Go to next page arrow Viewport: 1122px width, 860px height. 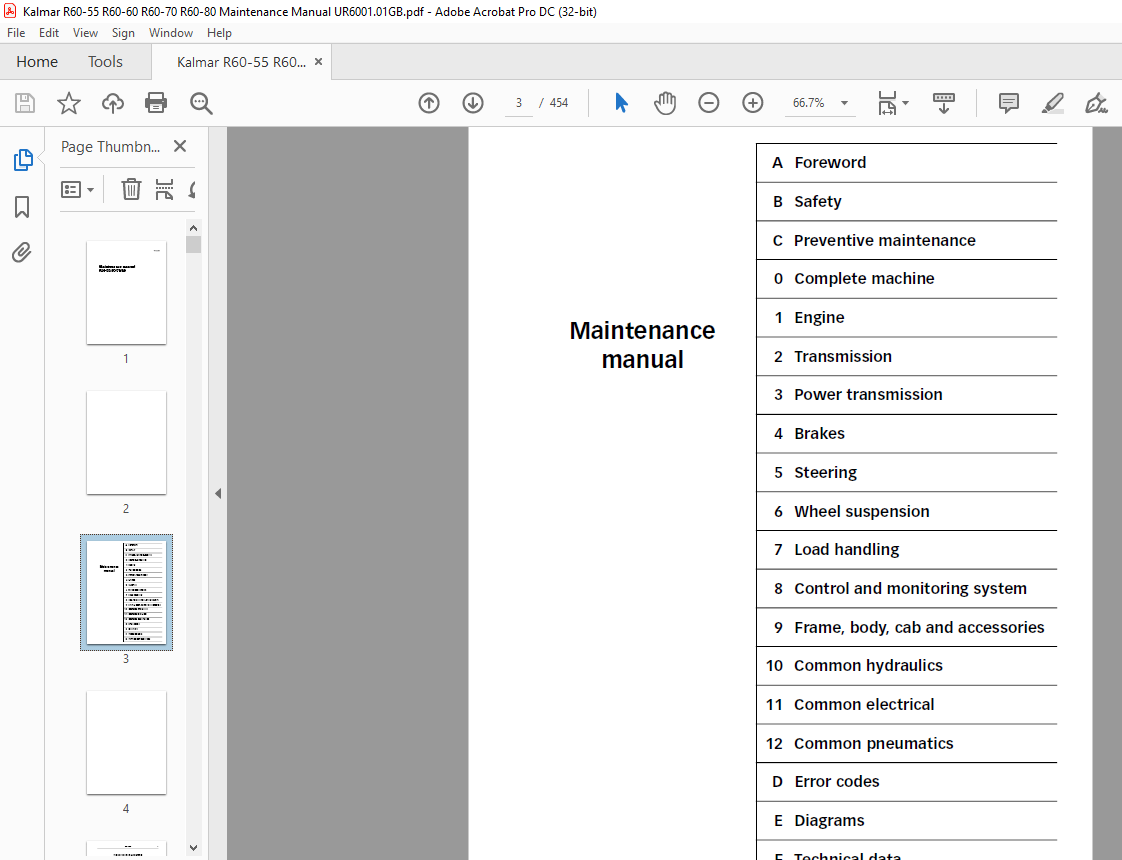click(473, 103)
